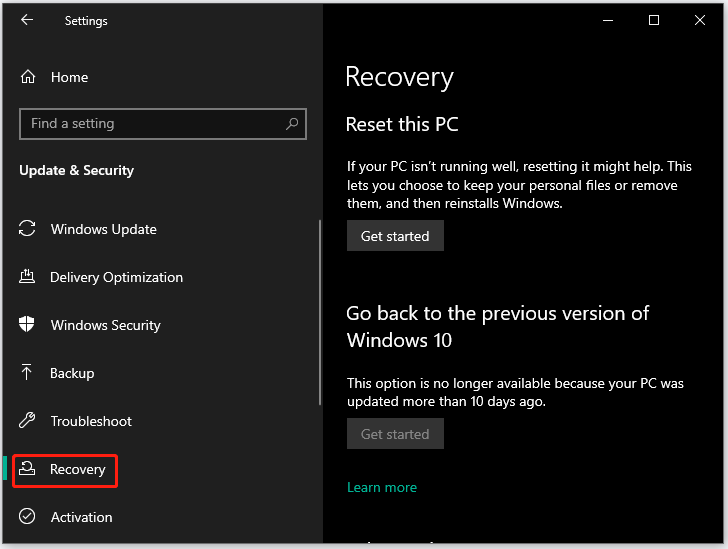Viewport: 728px width, 549px height.
Task: Click the Windows Security shield icon
Action: 27,324
